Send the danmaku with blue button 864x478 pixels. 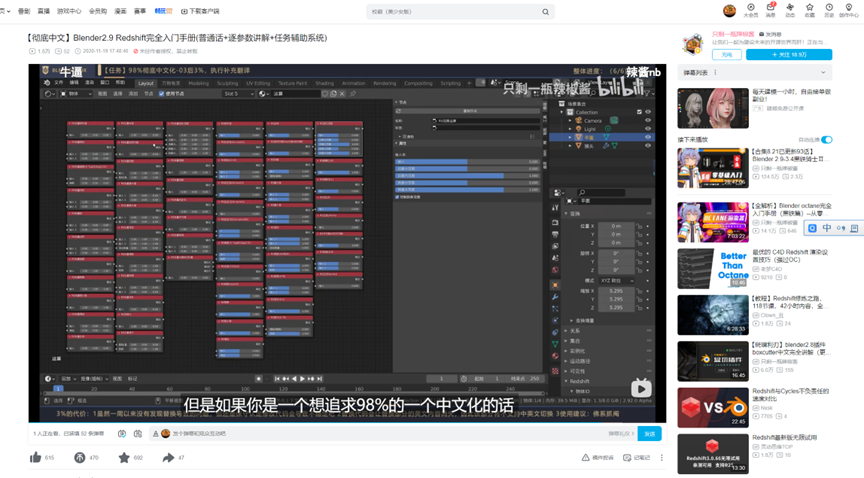(x=649, y=434)
